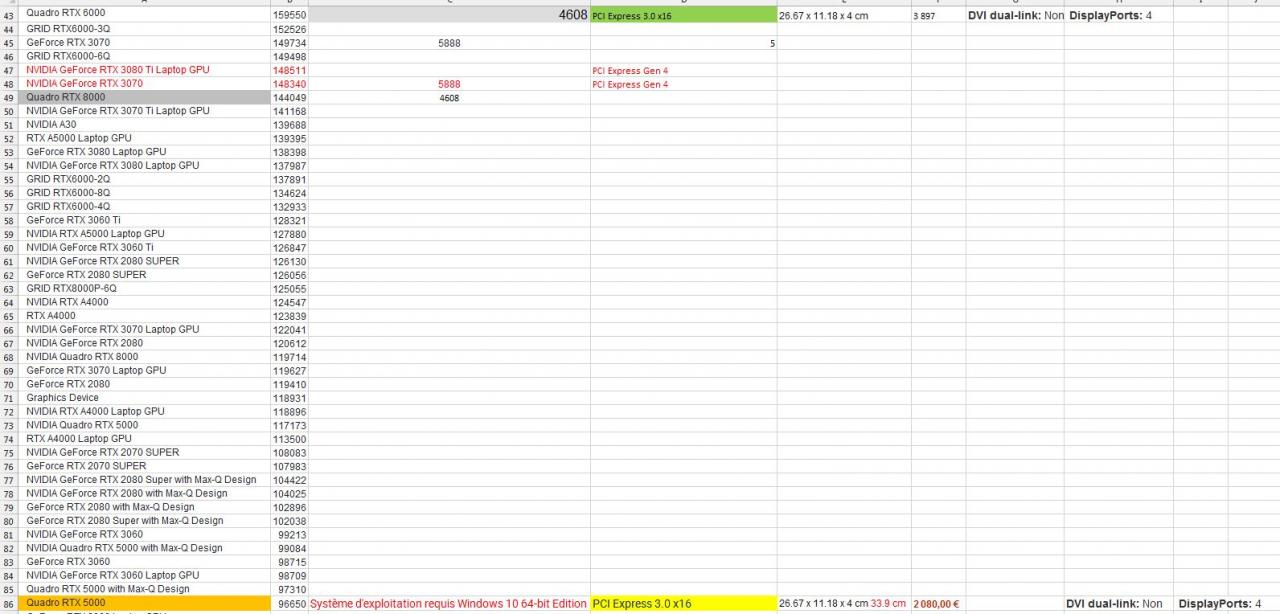Screen dimensions: 1280x614
Task: Click the score 139395
Action: coord(289,139)
